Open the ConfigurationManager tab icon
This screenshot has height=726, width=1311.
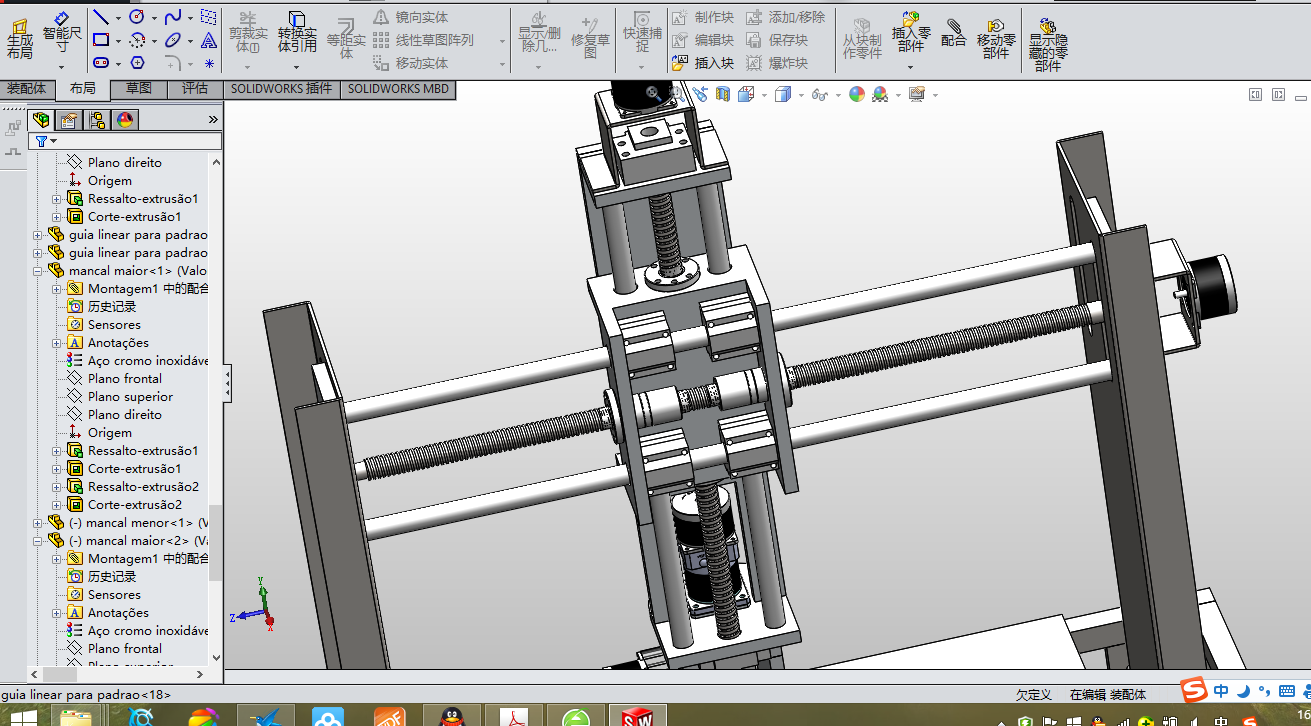pyautogui.click(x=97, y=120)
